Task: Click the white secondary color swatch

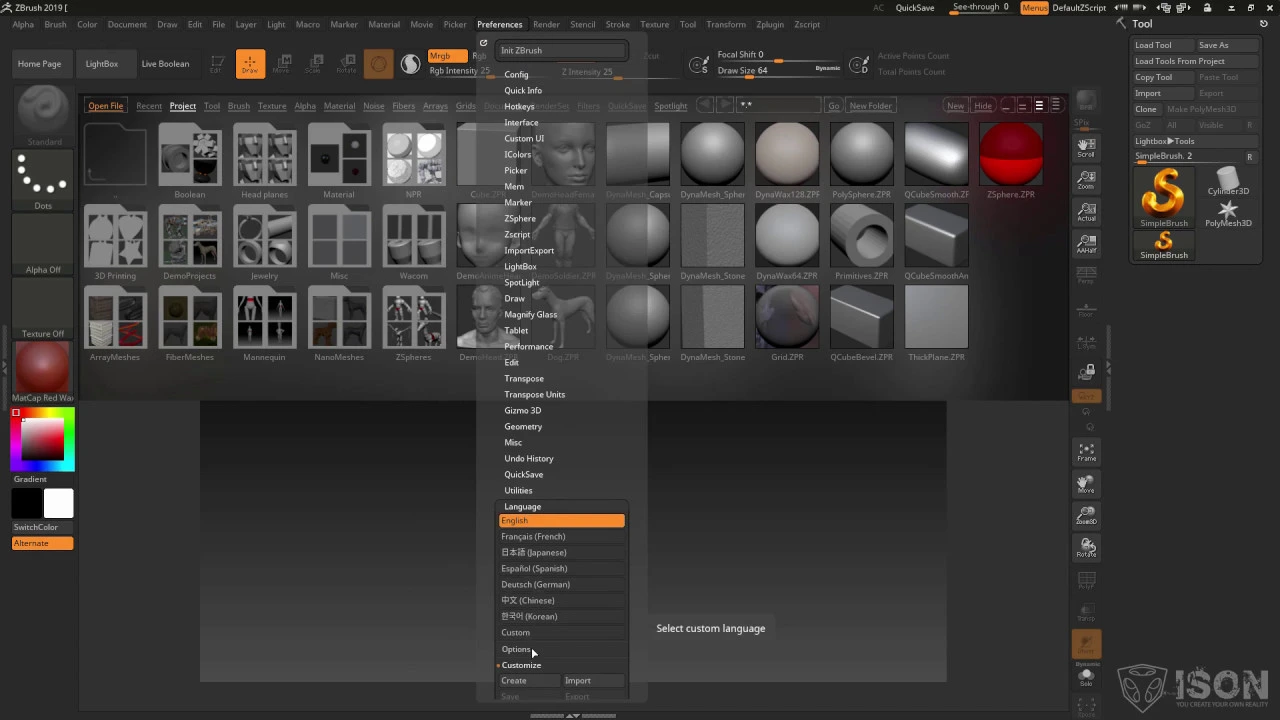Action: 58,503
